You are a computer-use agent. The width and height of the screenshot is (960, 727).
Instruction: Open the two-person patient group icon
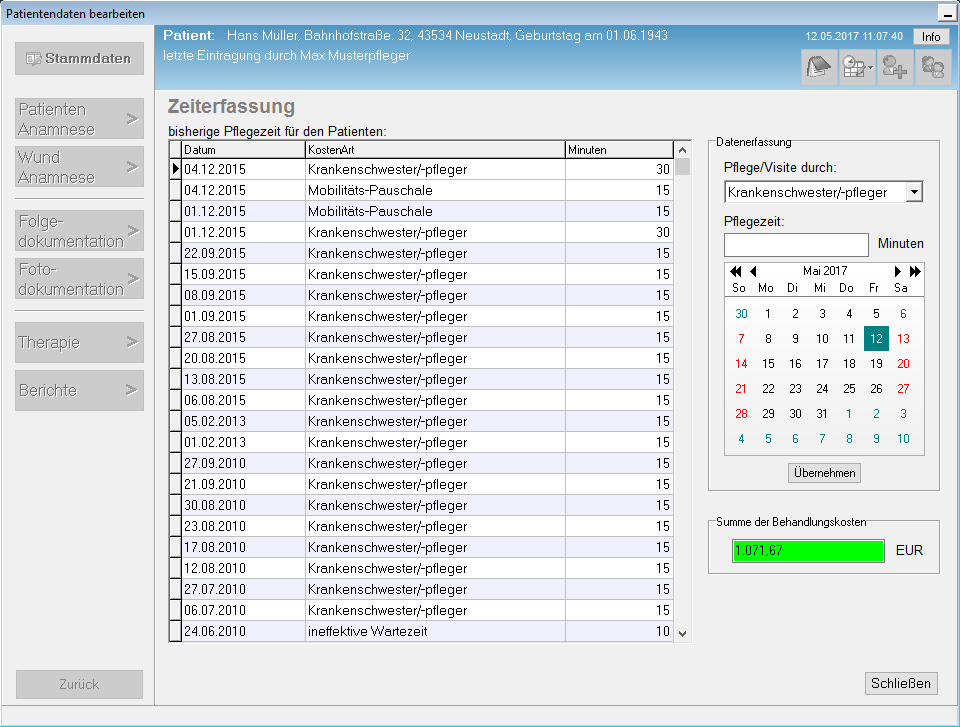tap(933, 67)
